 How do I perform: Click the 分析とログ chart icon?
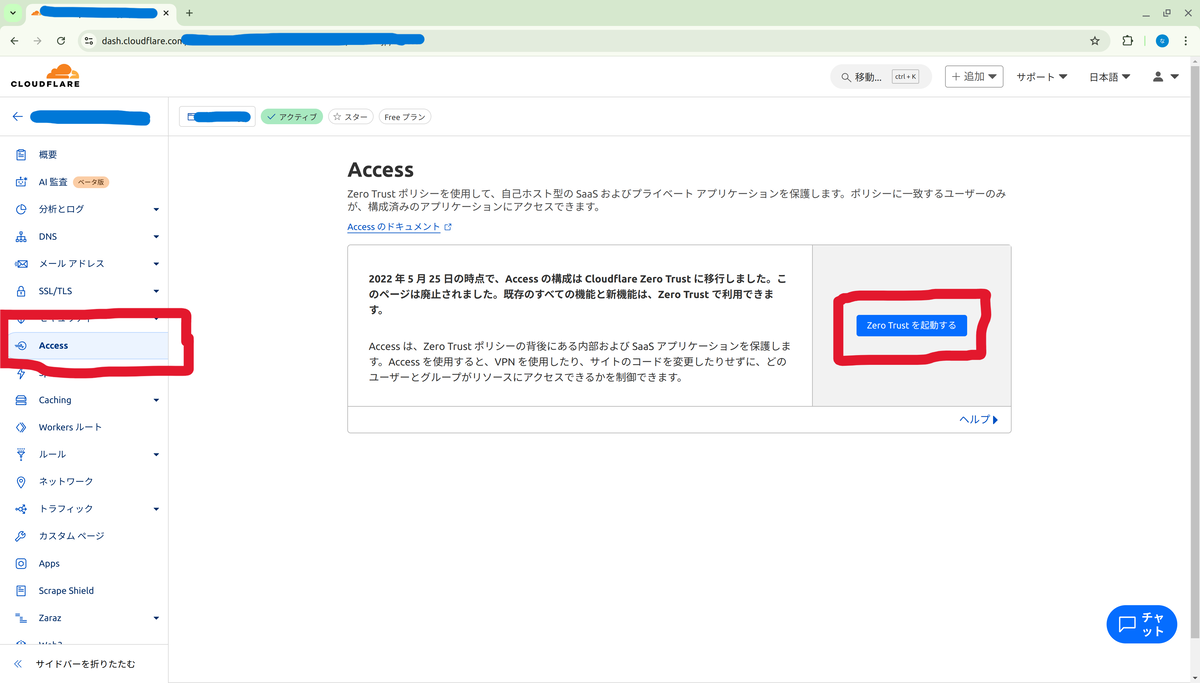[21, 209]
